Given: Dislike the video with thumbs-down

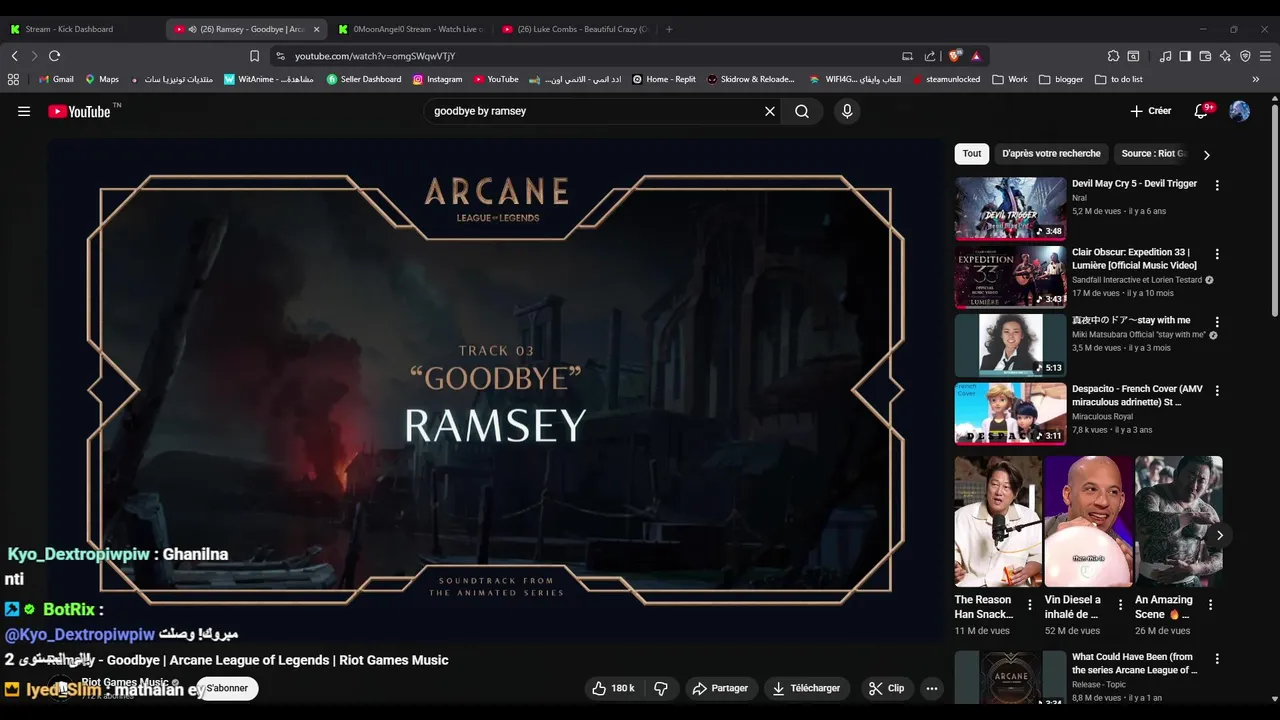Looking at the screenshot, I should pyautogui.click(x=661, y=688).
